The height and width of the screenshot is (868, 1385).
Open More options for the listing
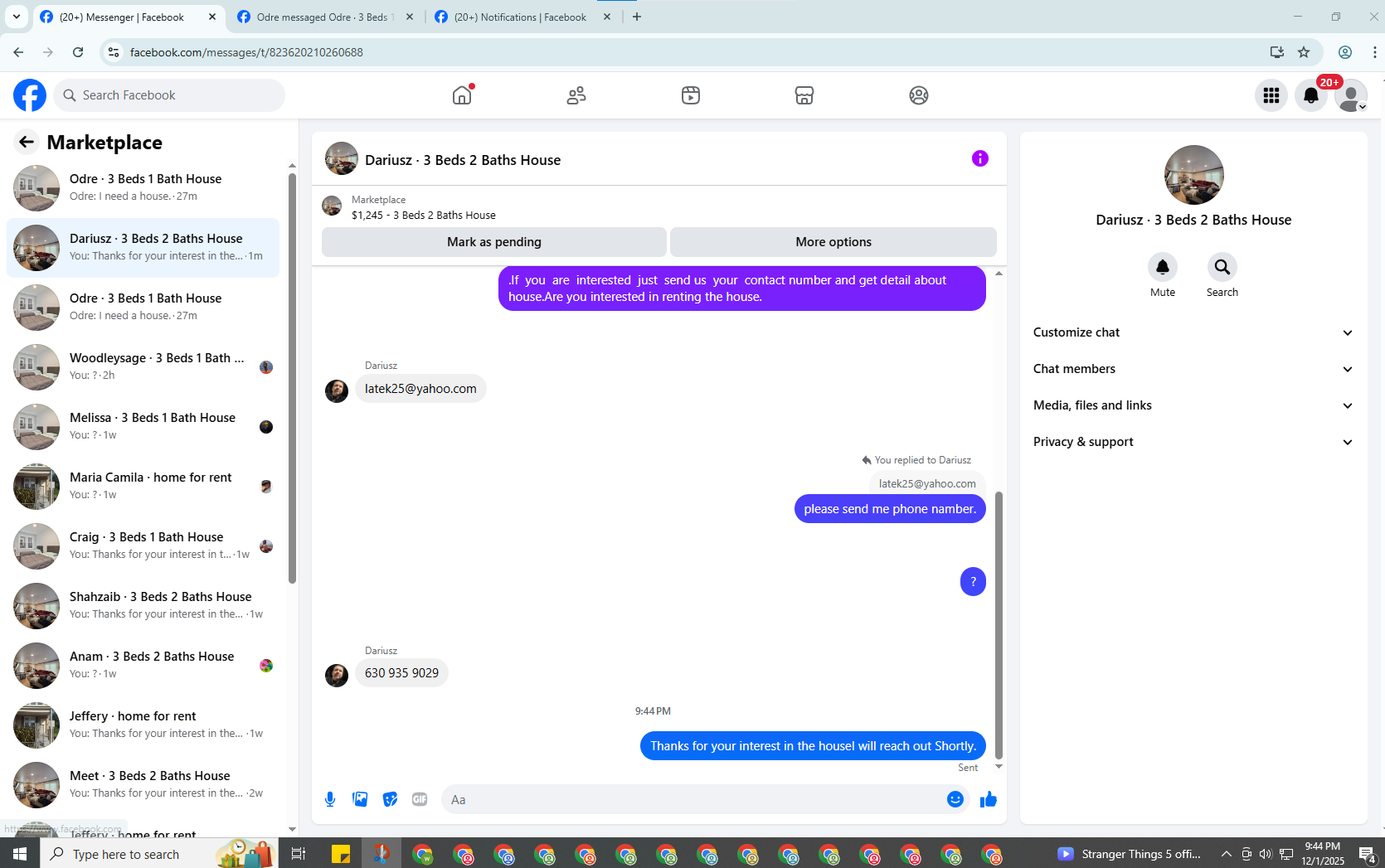pyautogui.click(x=833, y=242)
